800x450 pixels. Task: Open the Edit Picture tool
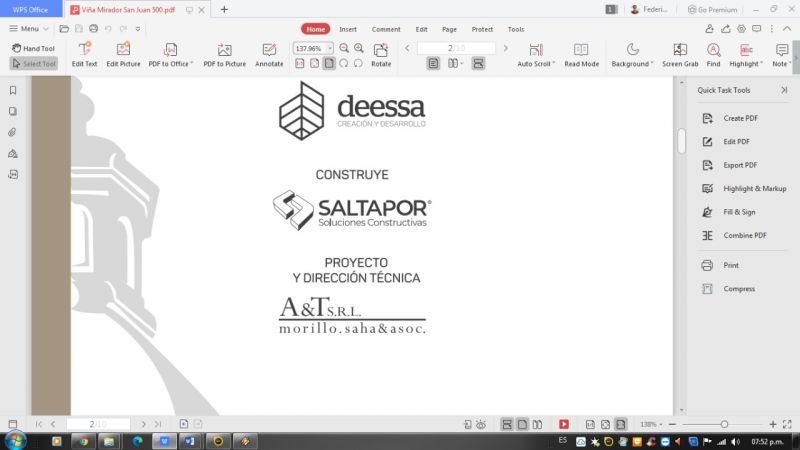tap(123, 55)
